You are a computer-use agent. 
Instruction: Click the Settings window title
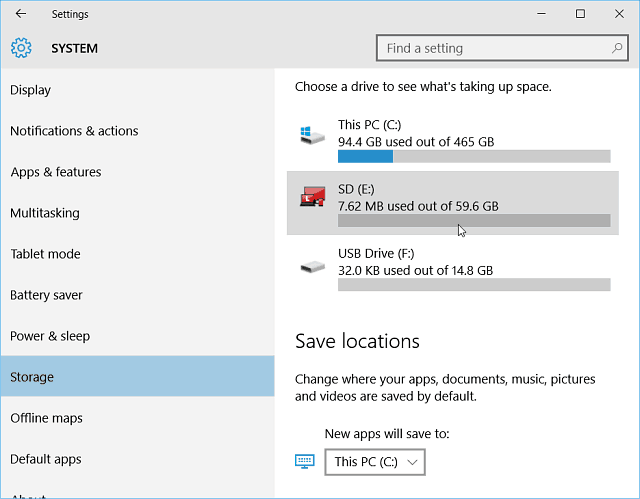tap(70, 14)
